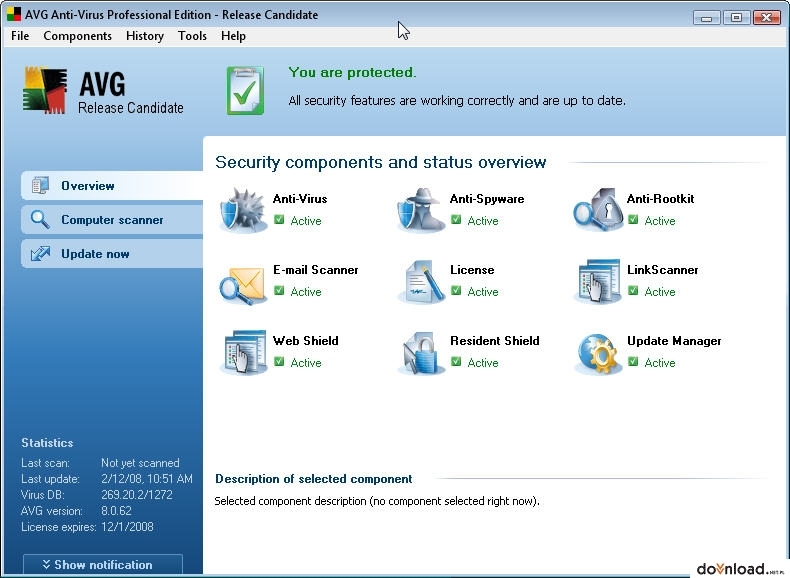
Task: Open the Components menu
Action: [78, 36]
